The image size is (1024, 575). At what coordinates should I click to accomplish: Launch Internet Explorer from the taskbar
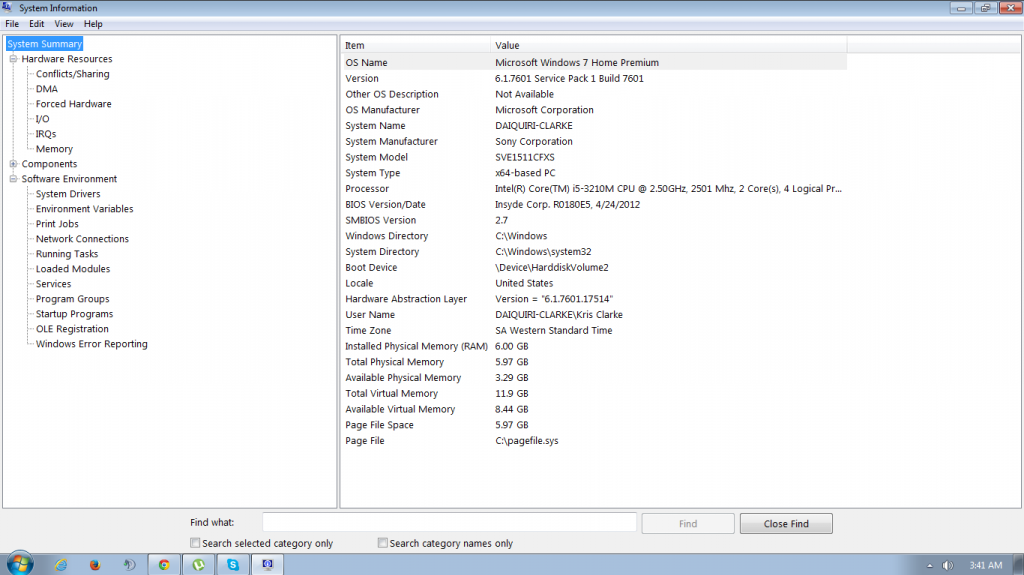point(61,565)
